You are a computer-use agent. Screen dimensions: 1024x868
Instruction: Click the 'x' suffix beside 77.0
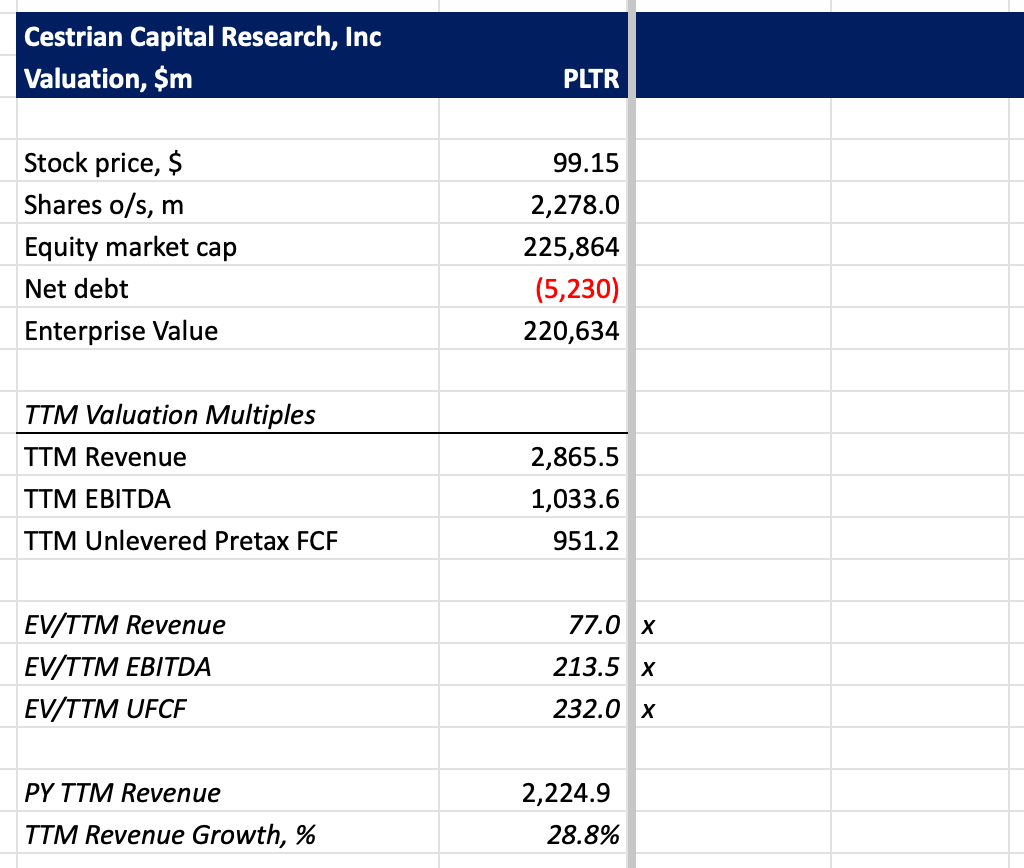pos(648,626)
